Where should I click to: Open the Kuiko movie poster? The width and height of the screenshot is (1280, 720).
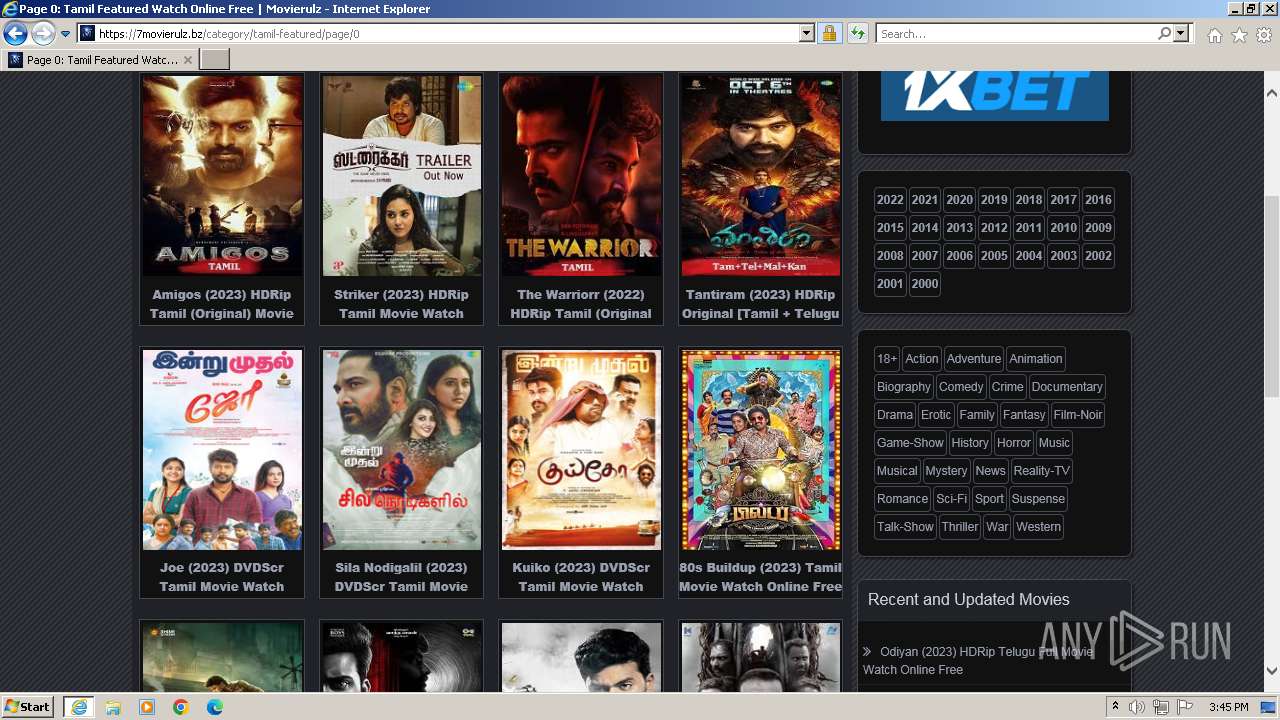(581, 449)
